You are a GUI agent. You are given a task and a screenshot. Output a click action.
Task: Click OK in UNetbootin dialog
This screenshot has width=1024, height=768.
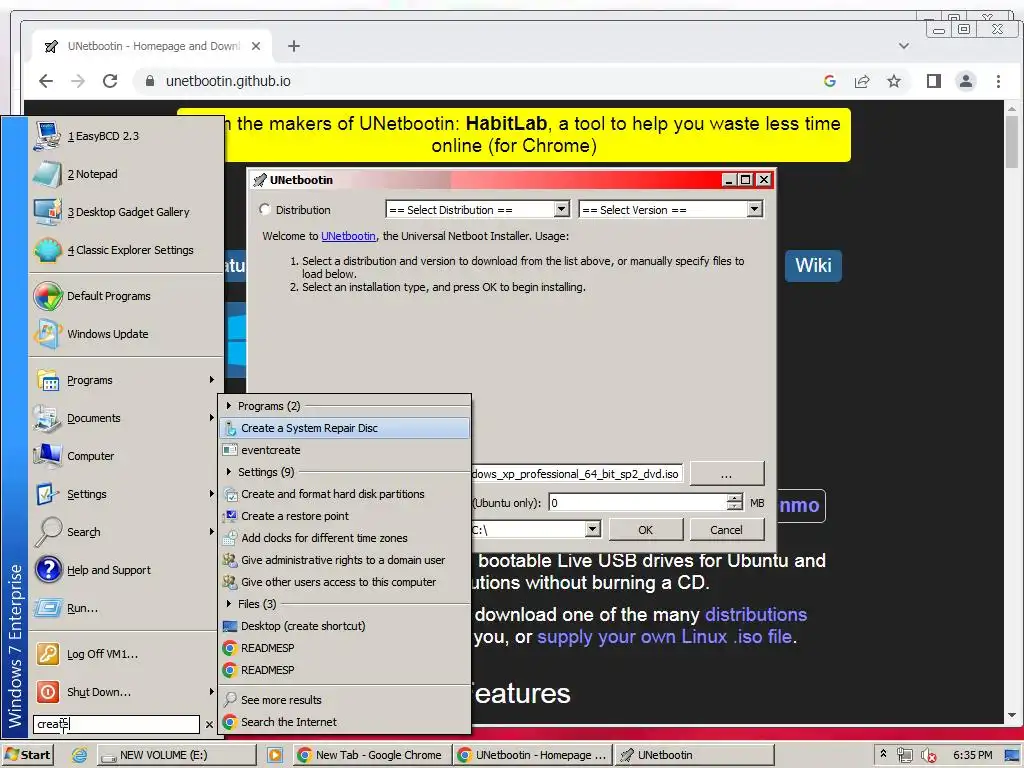pyautogui.click(x=645, y=530)
